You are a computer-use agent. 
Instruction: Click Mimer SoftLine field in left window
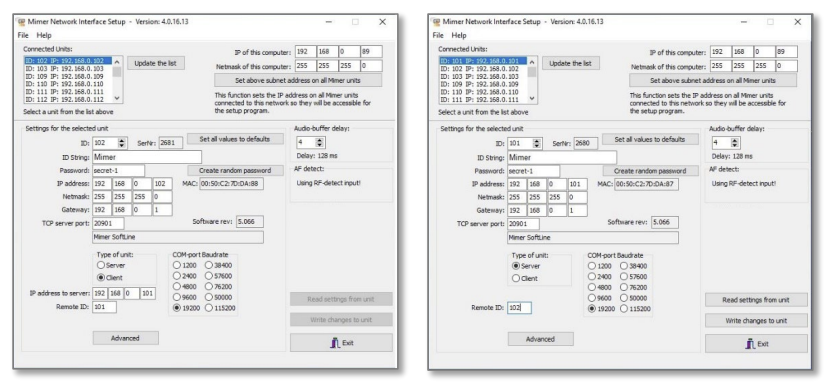pyautogui.click(x=178, y=237)
